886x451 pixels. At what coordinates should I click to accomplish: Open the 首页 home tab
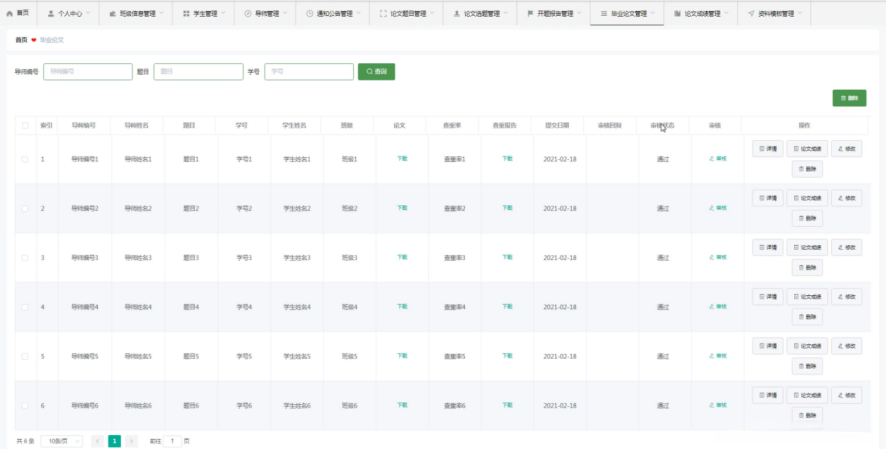[18, 13]
